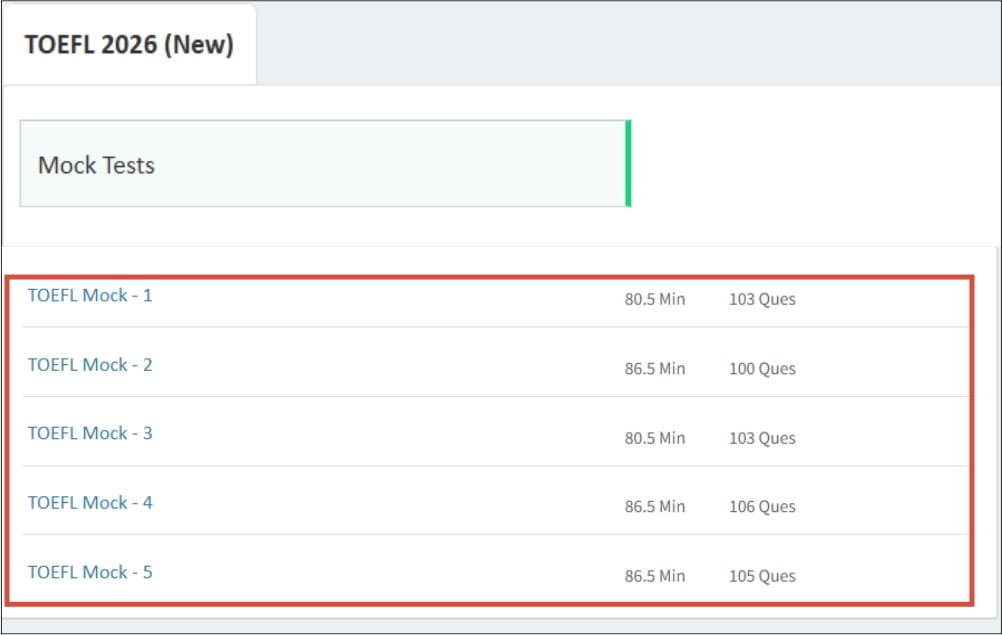
Task: Open the TOEFL Mock - 2 link
Action: click(90, 365)
